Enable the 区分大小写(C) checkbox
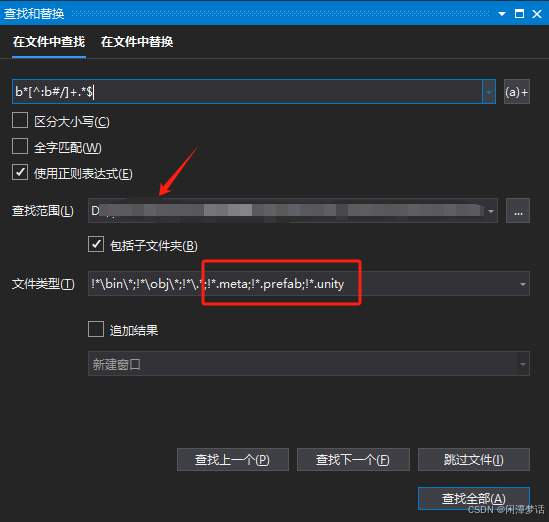The height and width of the screenshot is (522, 549). pyautogui.click(x=20, y=120)
